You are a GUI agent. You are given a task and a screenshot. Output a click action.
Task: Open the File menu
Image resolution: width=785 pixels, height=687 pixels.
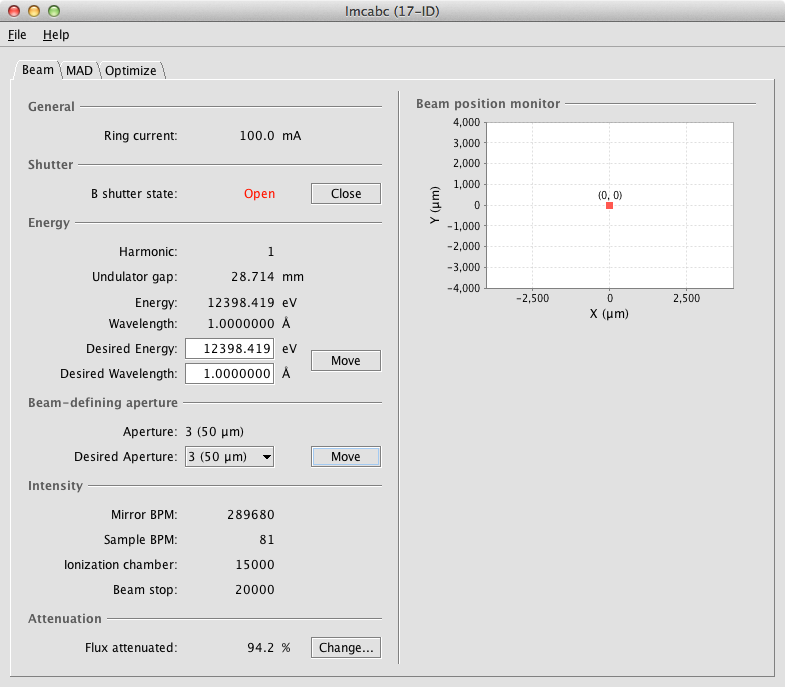17,35
